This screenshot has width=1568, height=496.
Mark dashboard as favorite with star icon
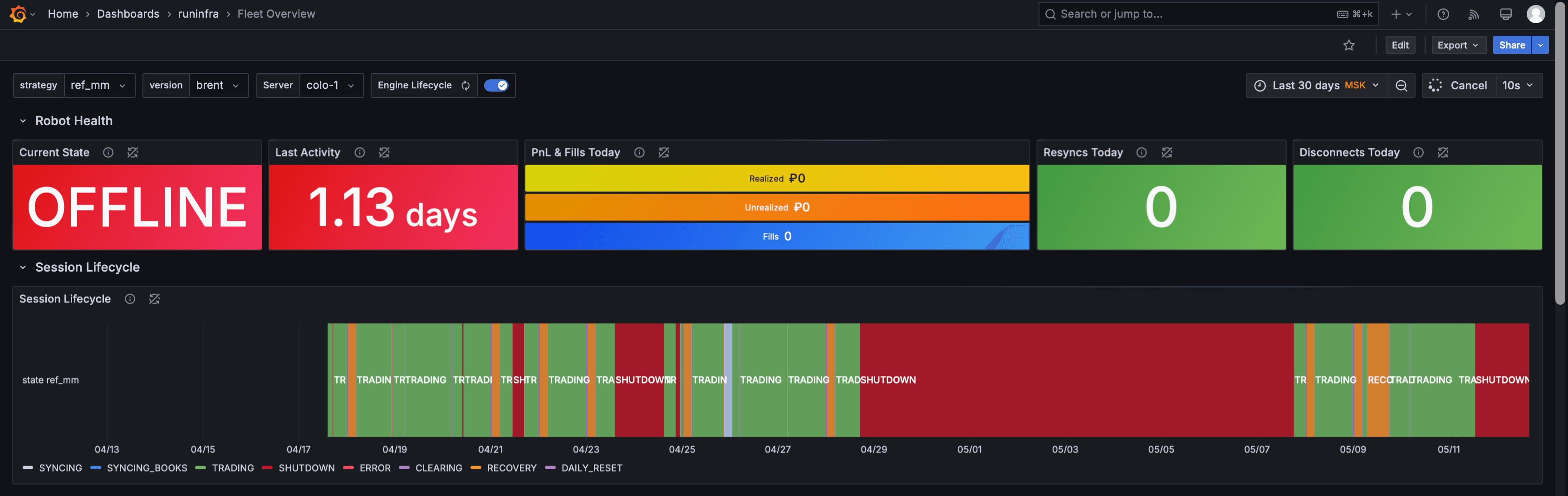1349,45
